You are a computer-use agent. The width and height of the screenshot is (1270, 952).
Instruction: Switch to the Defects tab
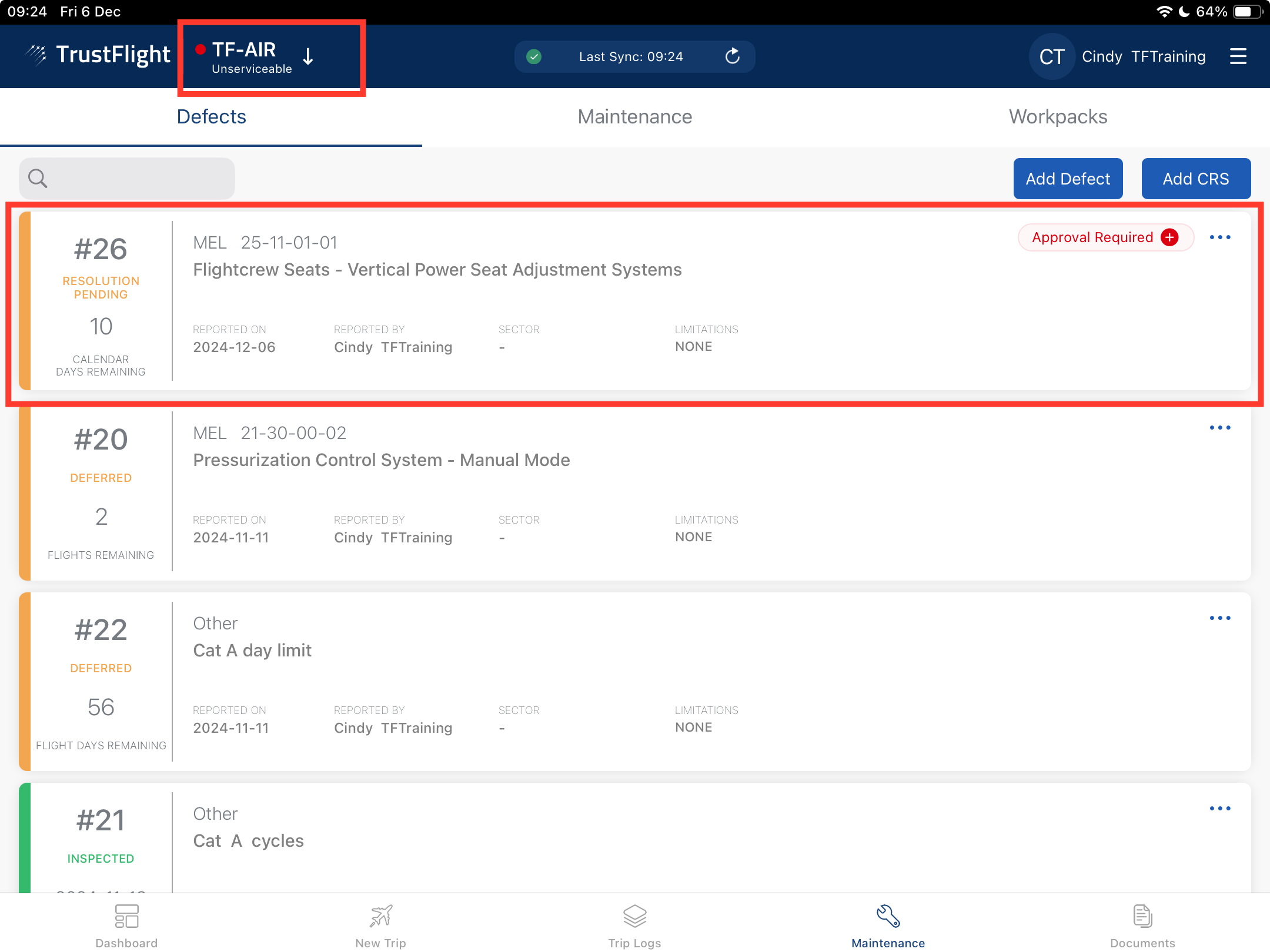pos(212,116)
